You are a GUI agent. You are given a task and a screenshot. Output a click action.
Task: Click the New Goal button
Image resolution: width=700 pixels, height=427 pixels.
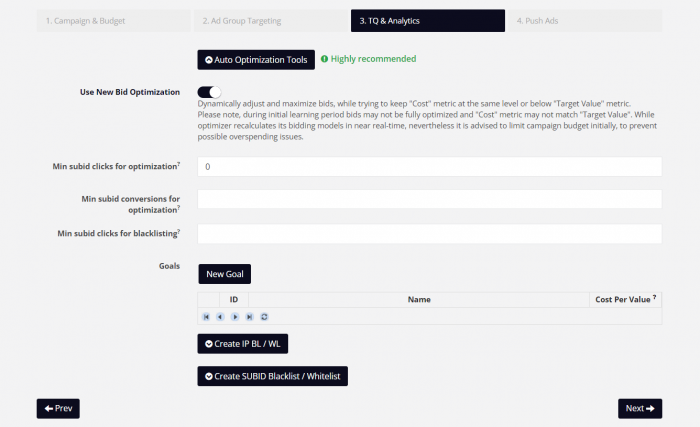[225, 274]
